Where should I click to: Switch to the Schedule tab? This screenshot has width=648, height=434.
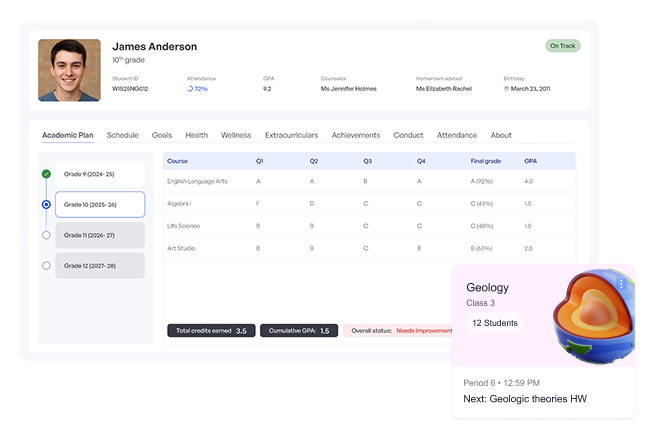[x=122, y=135]
